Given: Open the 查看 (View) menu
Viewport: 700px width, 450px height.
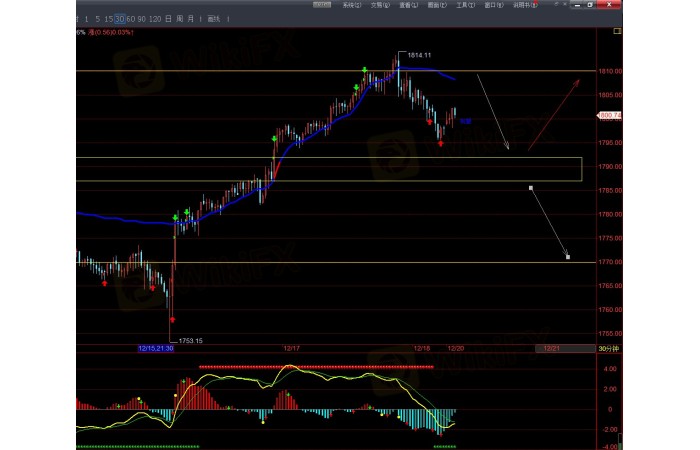Looking at the screenshot, I should (x=406, y=5).
